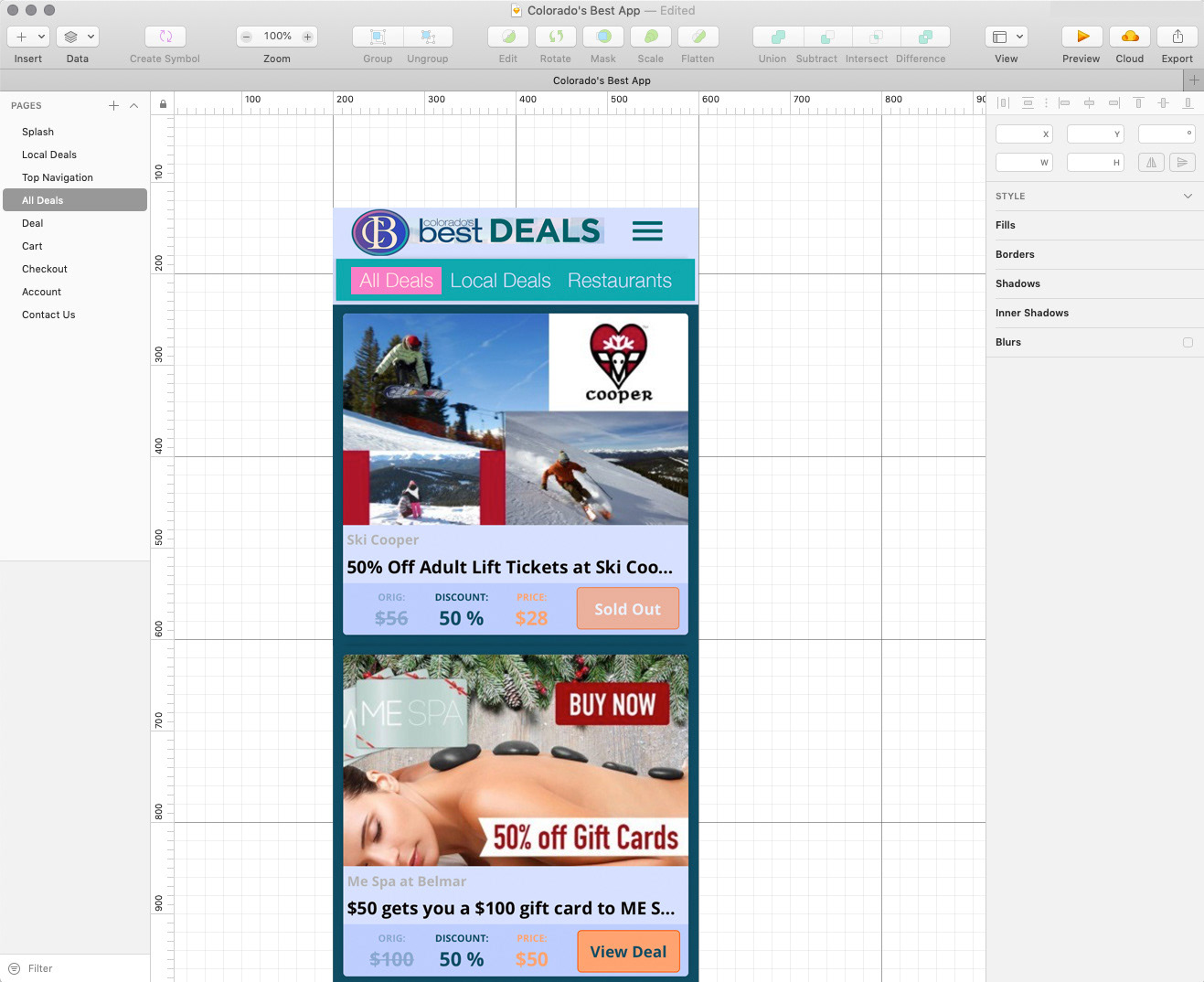Click align right edges icon
The image size is (1204, 982).
point(1113,103)
